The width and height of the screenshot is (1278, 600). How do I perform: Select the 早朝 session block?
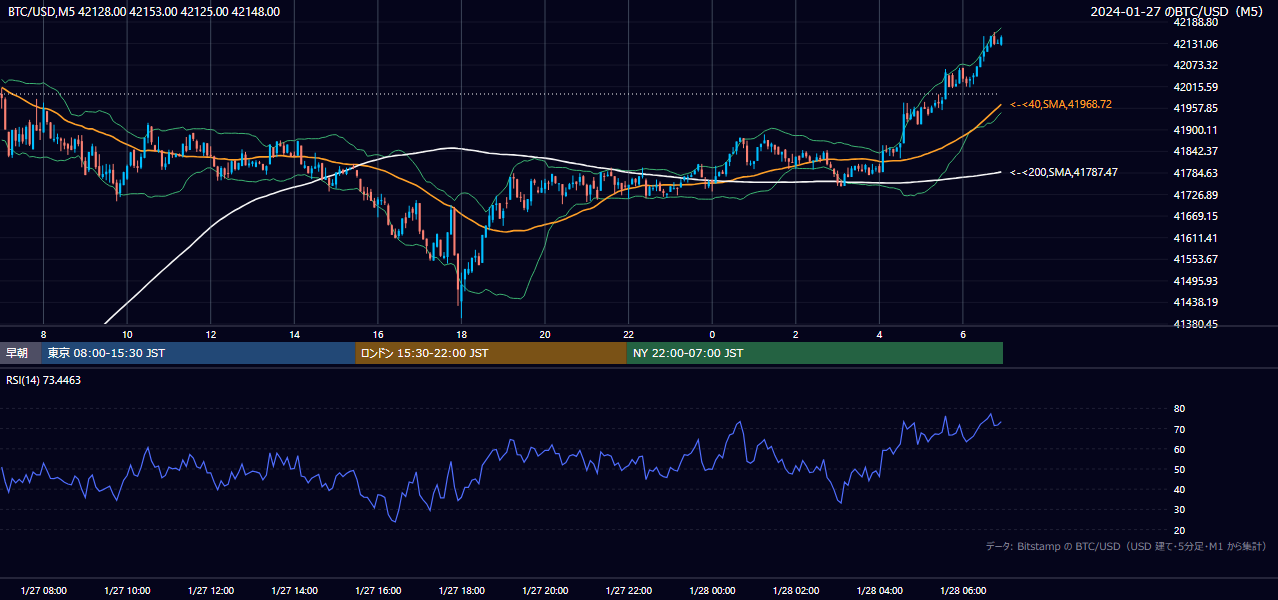21,353
